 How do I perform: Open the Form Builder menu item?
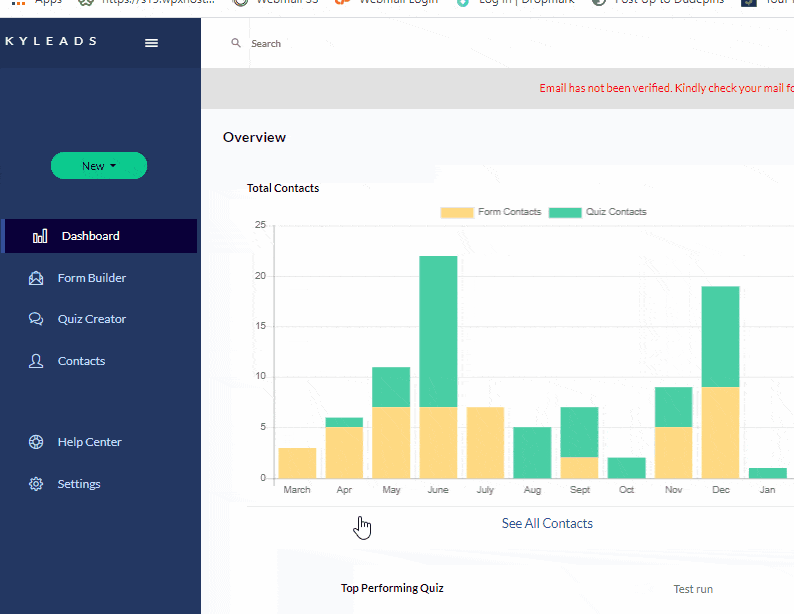pyautogui.click(x=92, y=278)
